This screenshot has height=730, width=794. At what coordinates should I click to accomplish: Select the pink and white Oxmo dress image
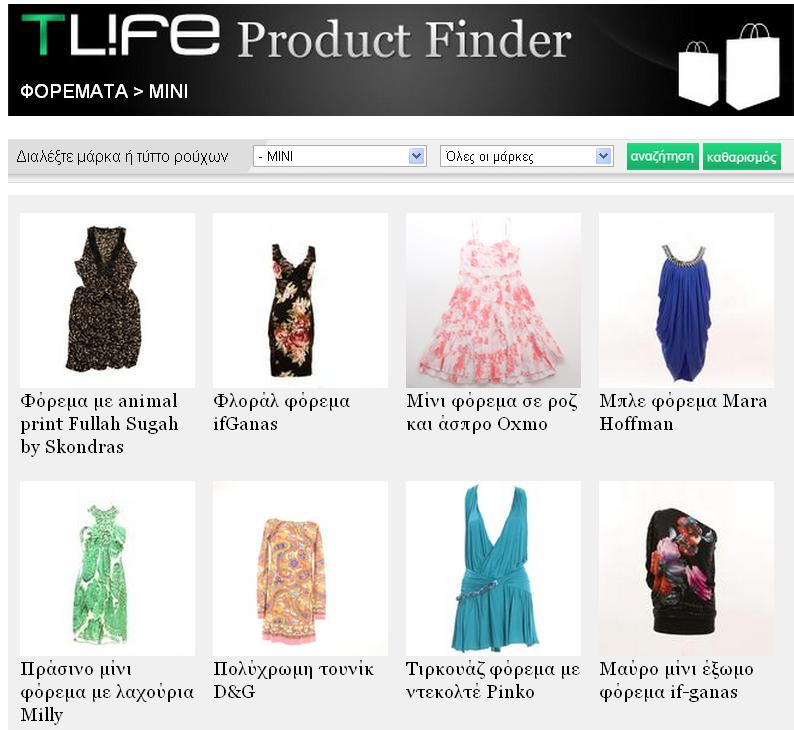pos(493,300)
